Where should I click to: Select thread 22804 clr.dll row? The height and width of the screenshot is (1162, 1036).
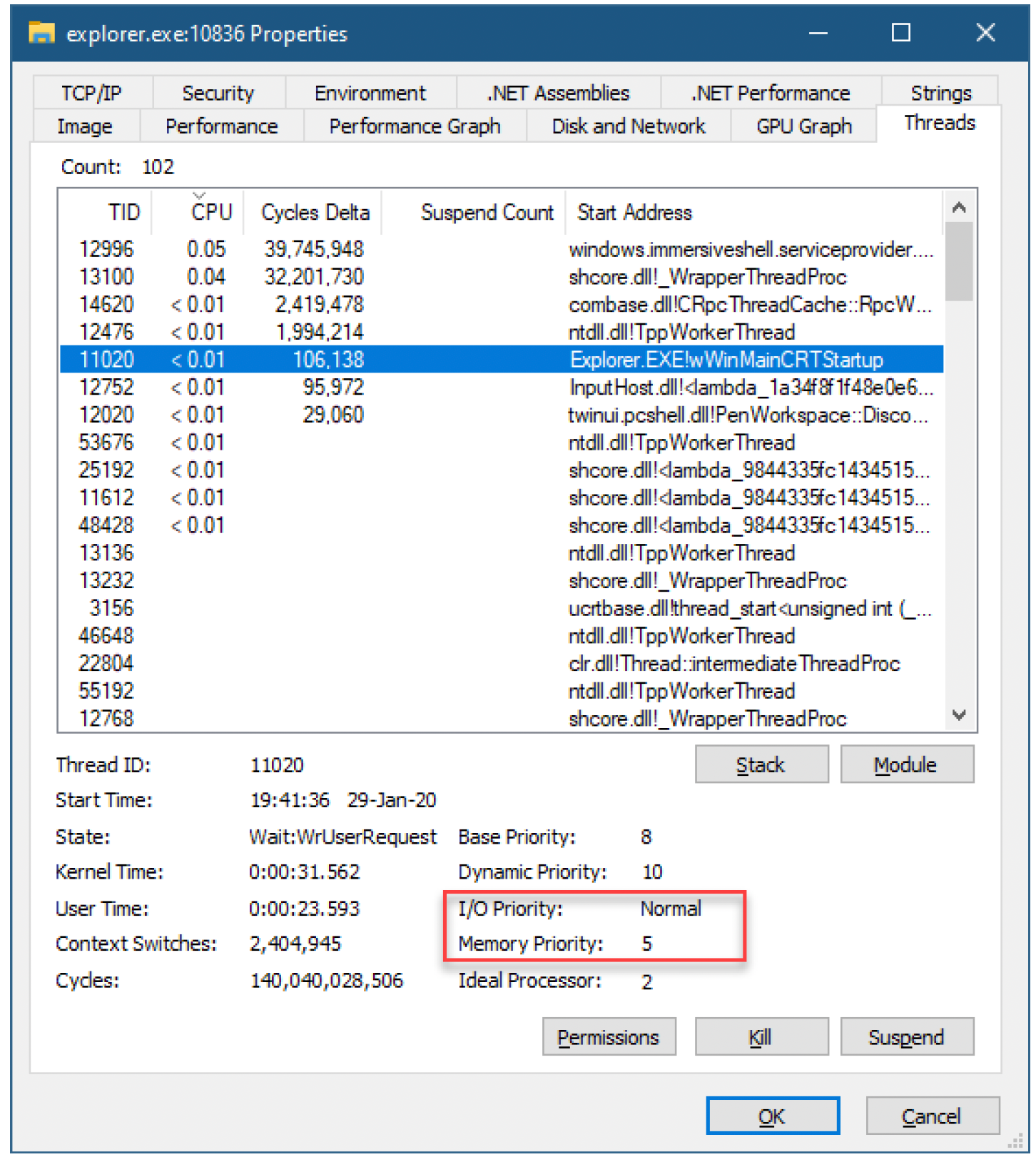tap(502, 663)
